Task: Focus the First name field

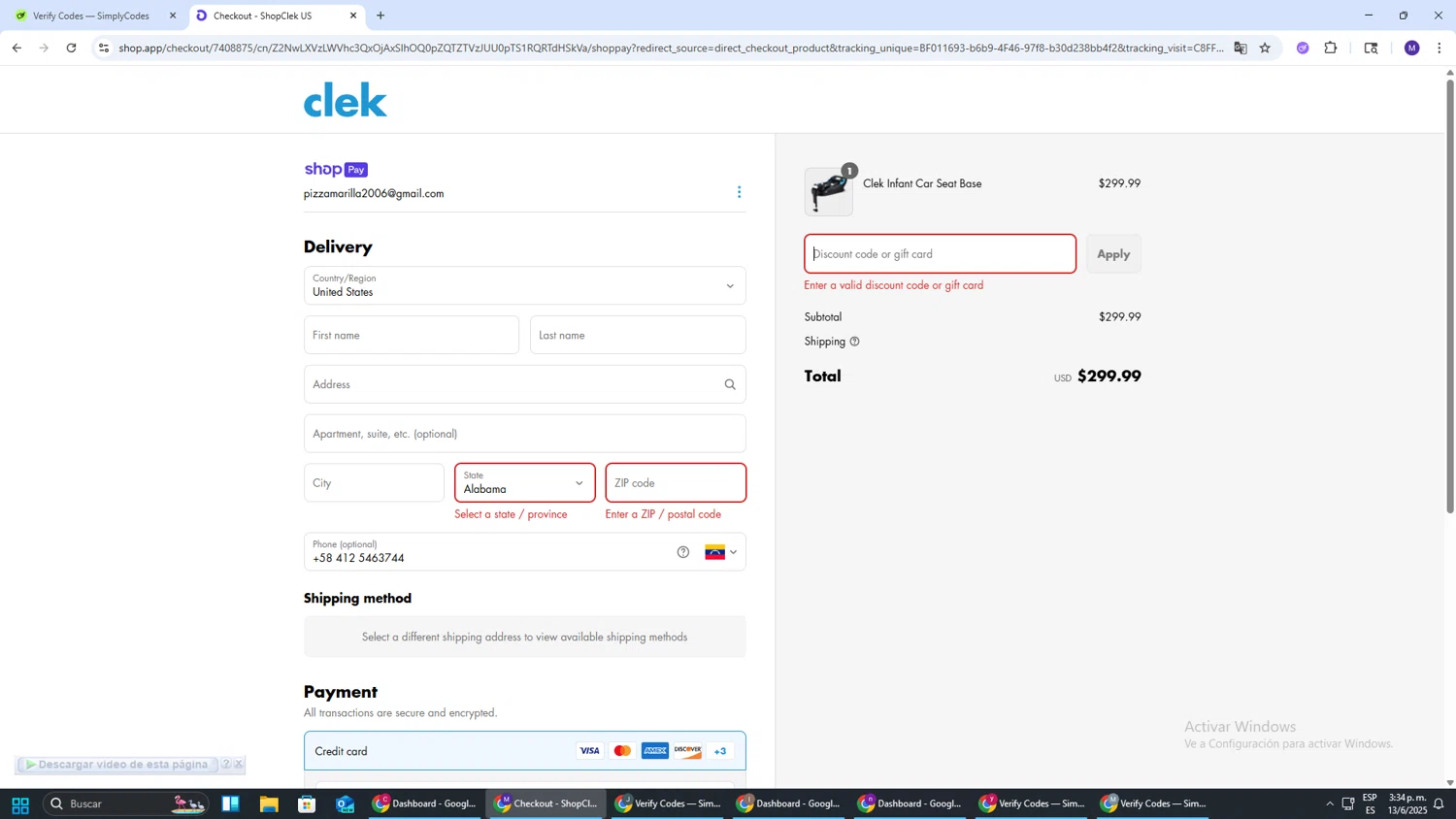Action: point(412,335)
